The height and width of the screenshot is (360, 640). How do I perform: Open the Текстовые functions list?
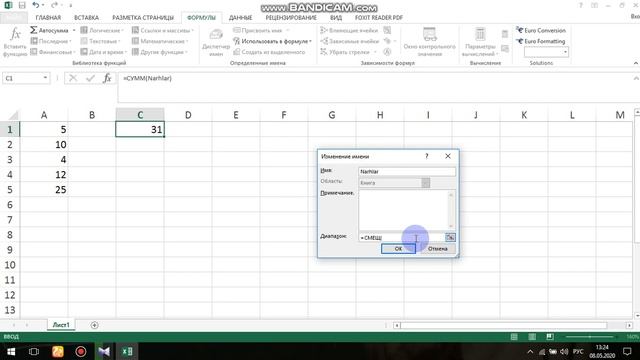[100, 41]
